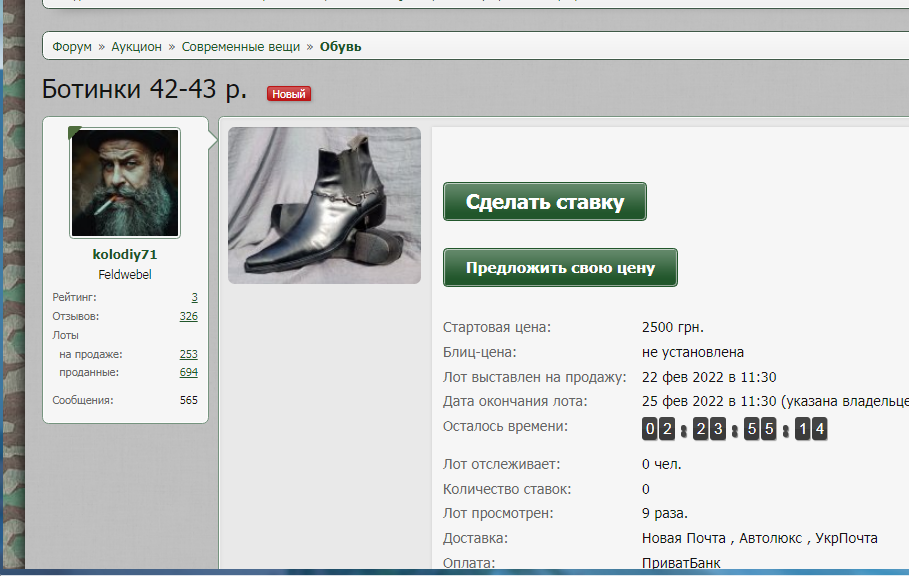View the 326 seller reviews
Image resolution: width=909 pixels, height=576 pixels.
(x=188, y=316)
